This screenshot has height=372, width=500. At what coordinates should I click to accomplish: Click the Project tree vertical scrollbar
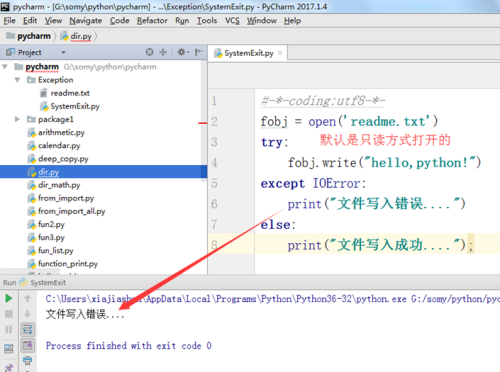tap(204, 121)
